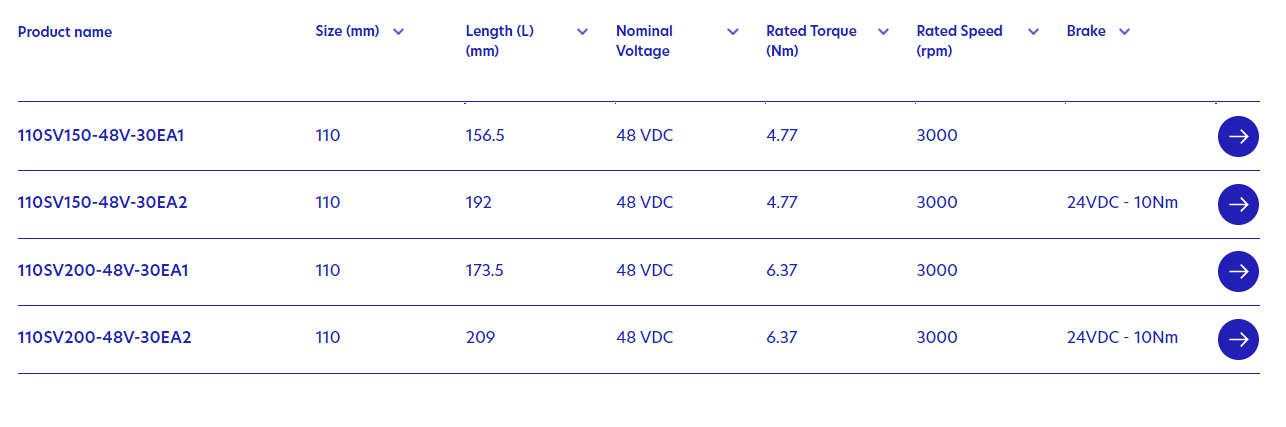Click the Nominal Voltage header label
This screenshot has width=1286, height=427.
click(644, 41)
